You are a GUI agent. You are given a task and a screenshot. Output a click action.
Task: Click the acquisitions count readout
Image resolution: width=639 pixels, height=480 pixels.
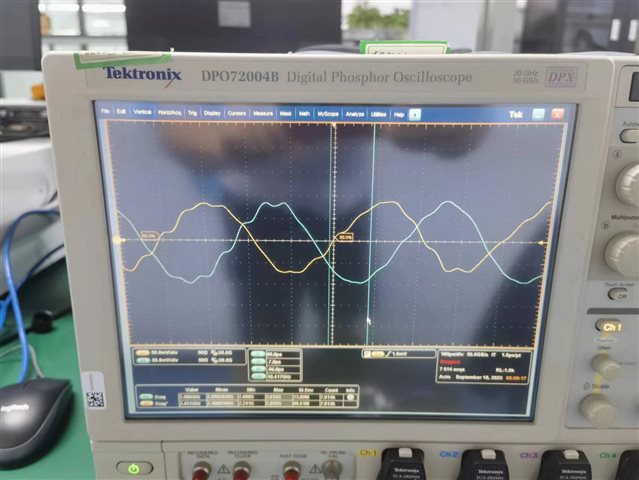452,369
